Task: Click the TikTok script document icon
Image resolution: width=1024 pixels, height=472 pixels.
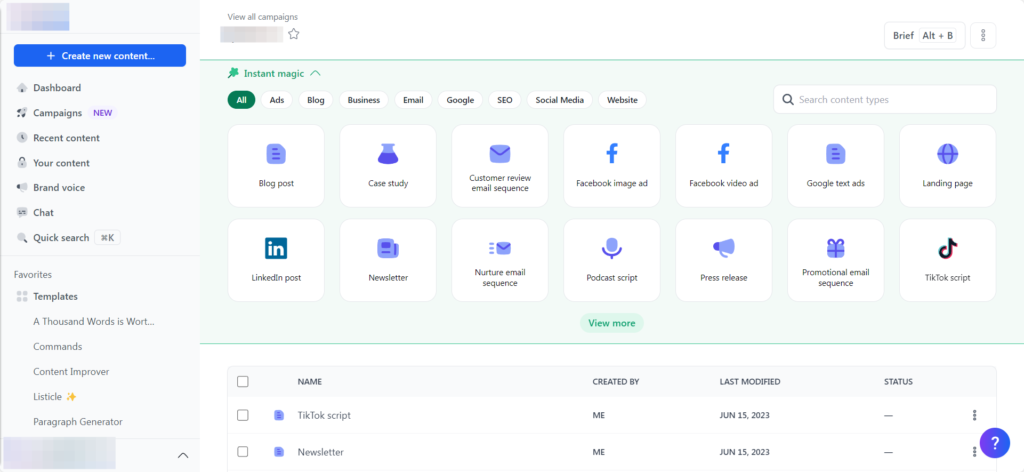Action: click(x=279, y=415)
